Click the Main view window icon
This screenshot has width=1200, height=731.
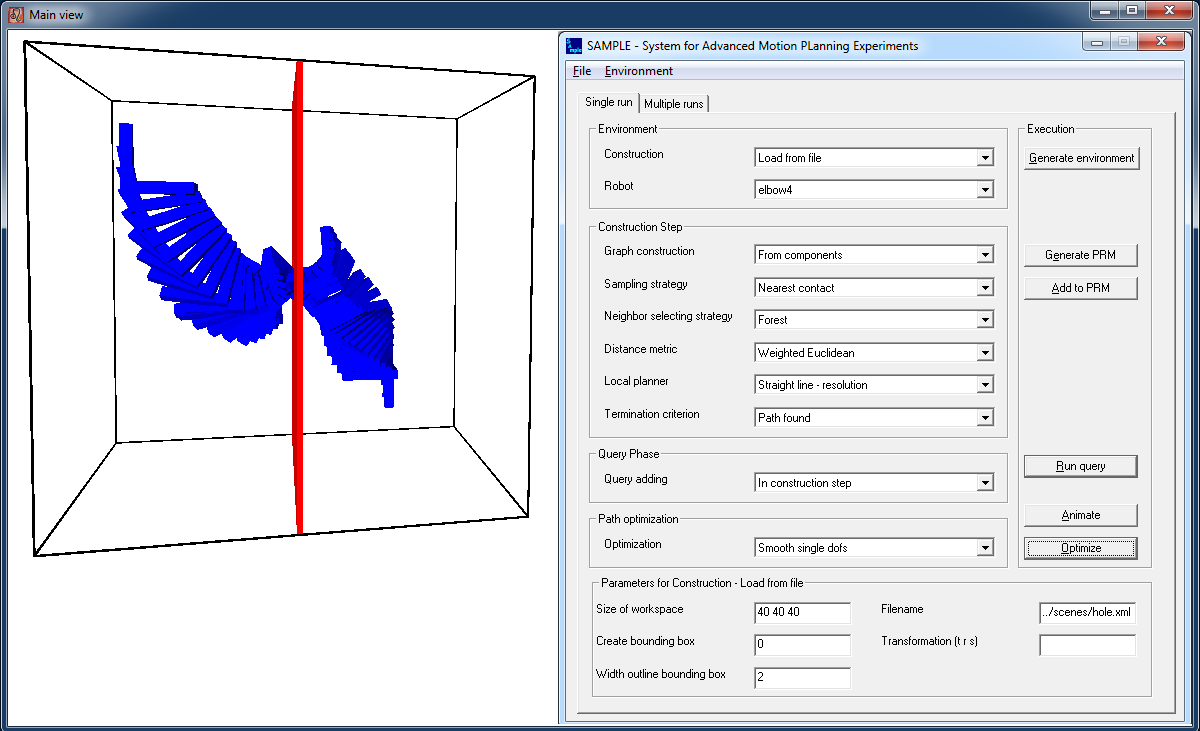point(15,14)
